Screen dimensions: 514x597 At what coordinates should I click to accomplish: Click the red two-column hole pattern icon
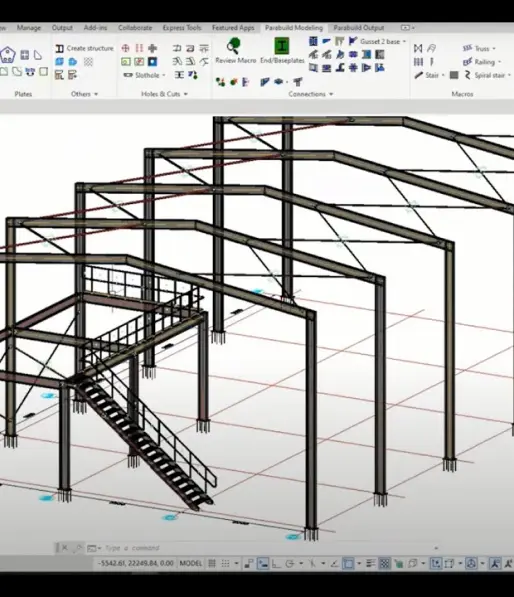click(x=139, y=48)
